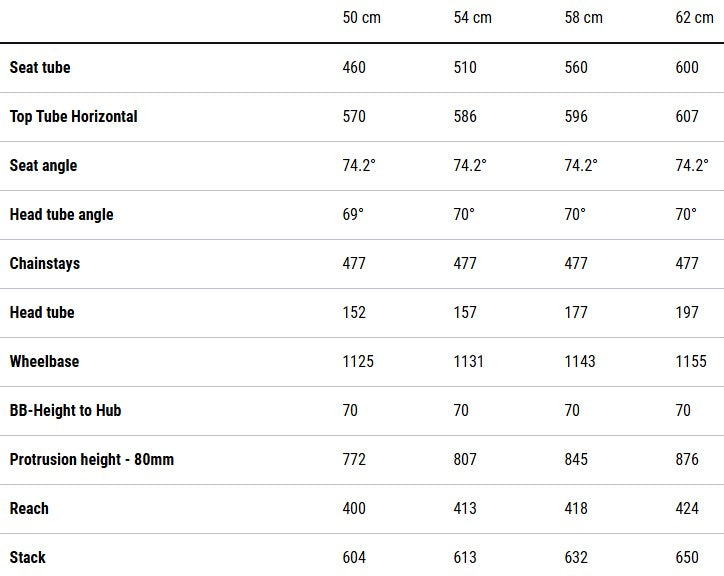
Task: Click the Head tube angle label
Action: click(61, 215)
